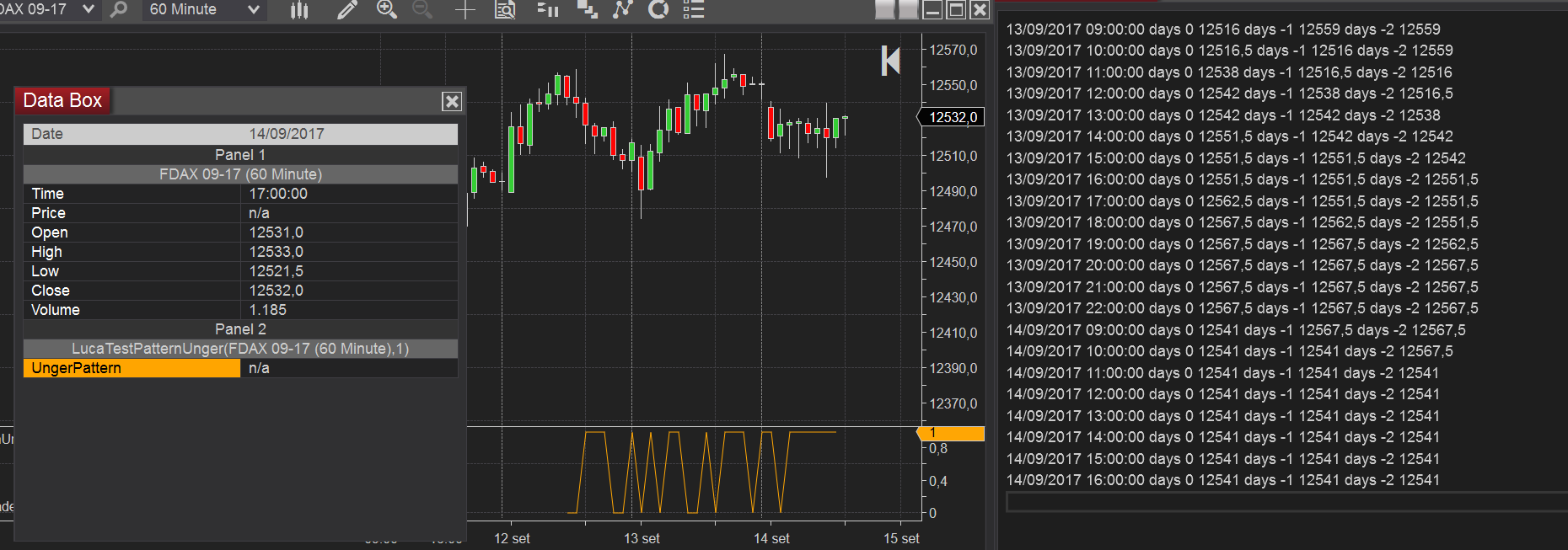This screenshot has height=550, width=1568.
Task: Select the High value 12533,0
Action: click(276, 252)
